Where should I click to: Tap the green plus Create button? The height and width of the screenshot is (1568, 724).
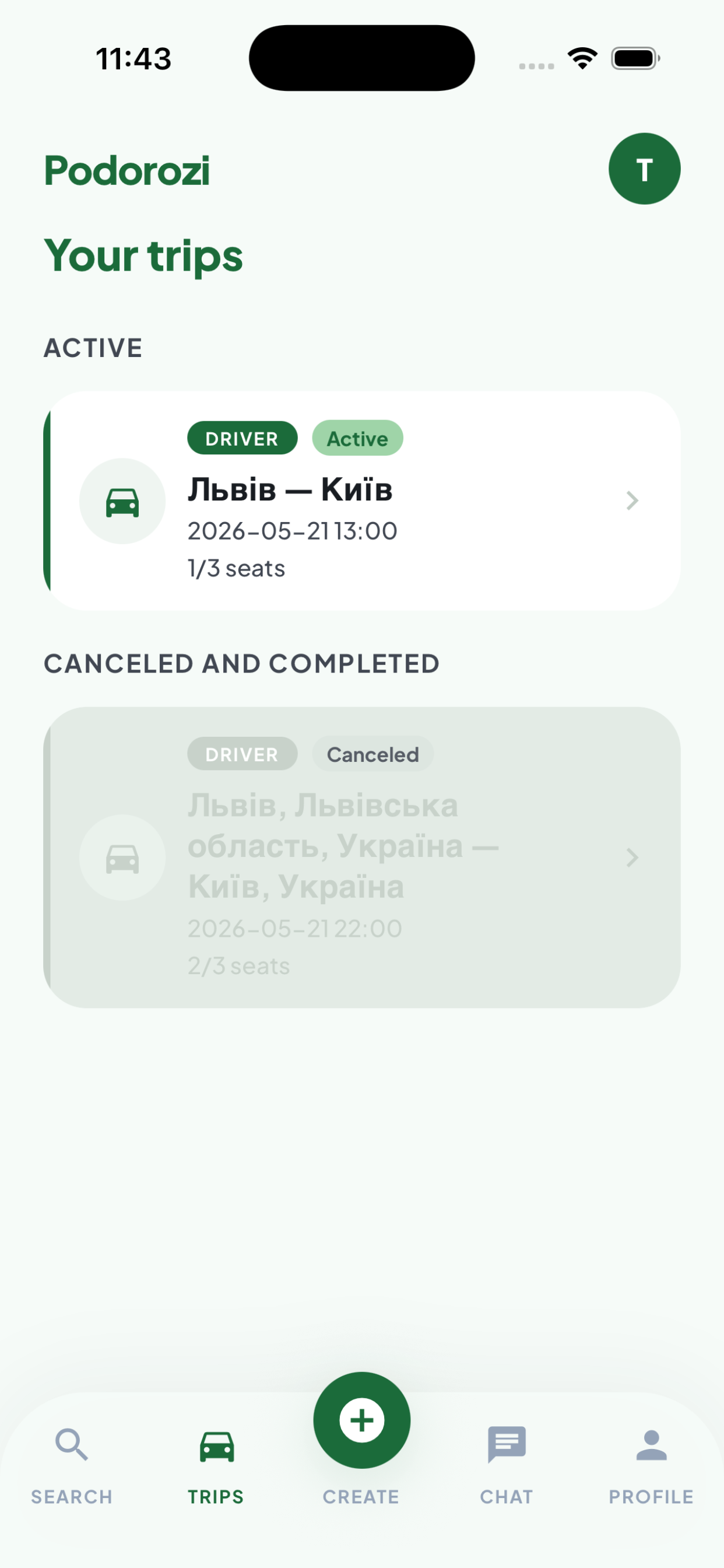coord(362,1420)
